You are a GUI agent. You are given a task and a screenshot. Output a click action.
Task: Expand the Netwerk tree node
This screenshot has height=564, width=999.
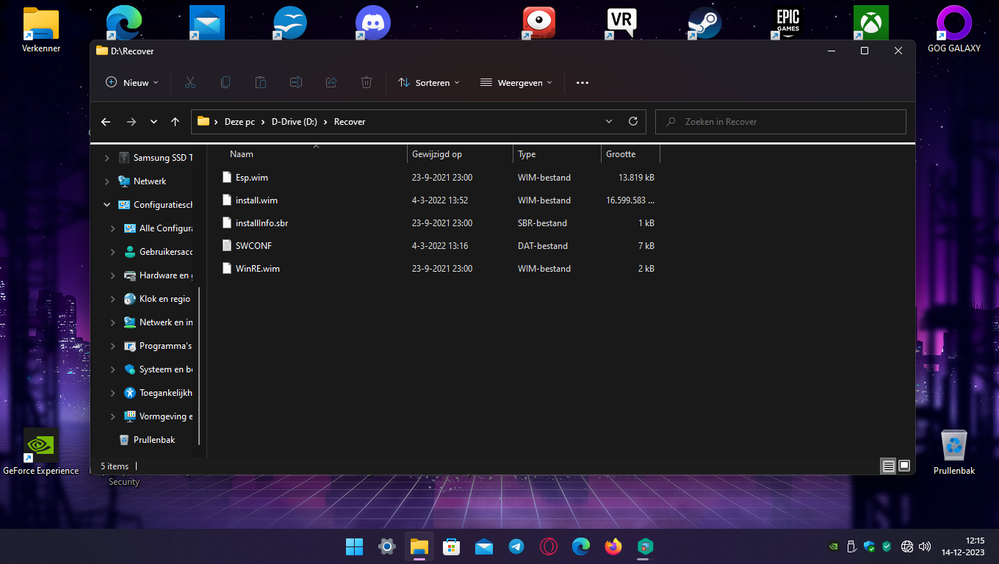(x=107, y=182)
